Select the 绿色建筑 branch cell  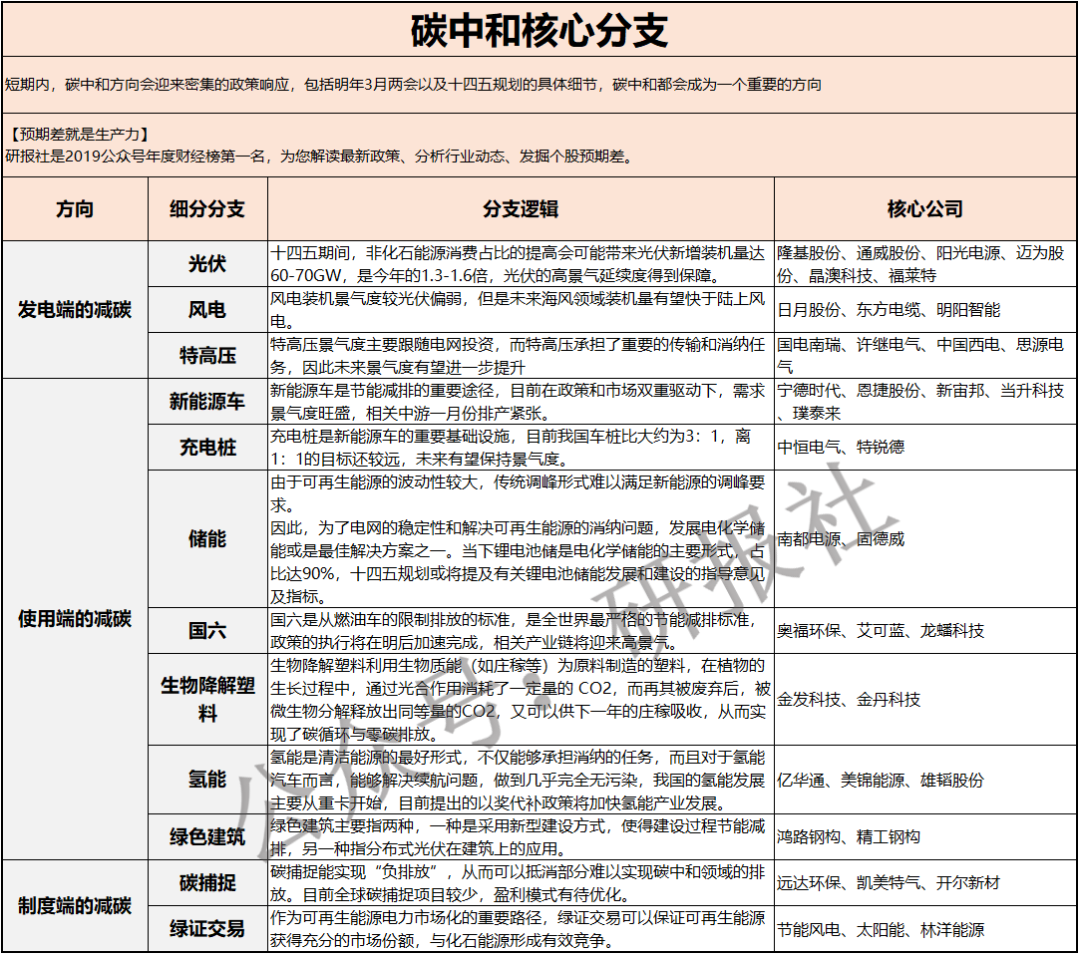click(207, 837)
